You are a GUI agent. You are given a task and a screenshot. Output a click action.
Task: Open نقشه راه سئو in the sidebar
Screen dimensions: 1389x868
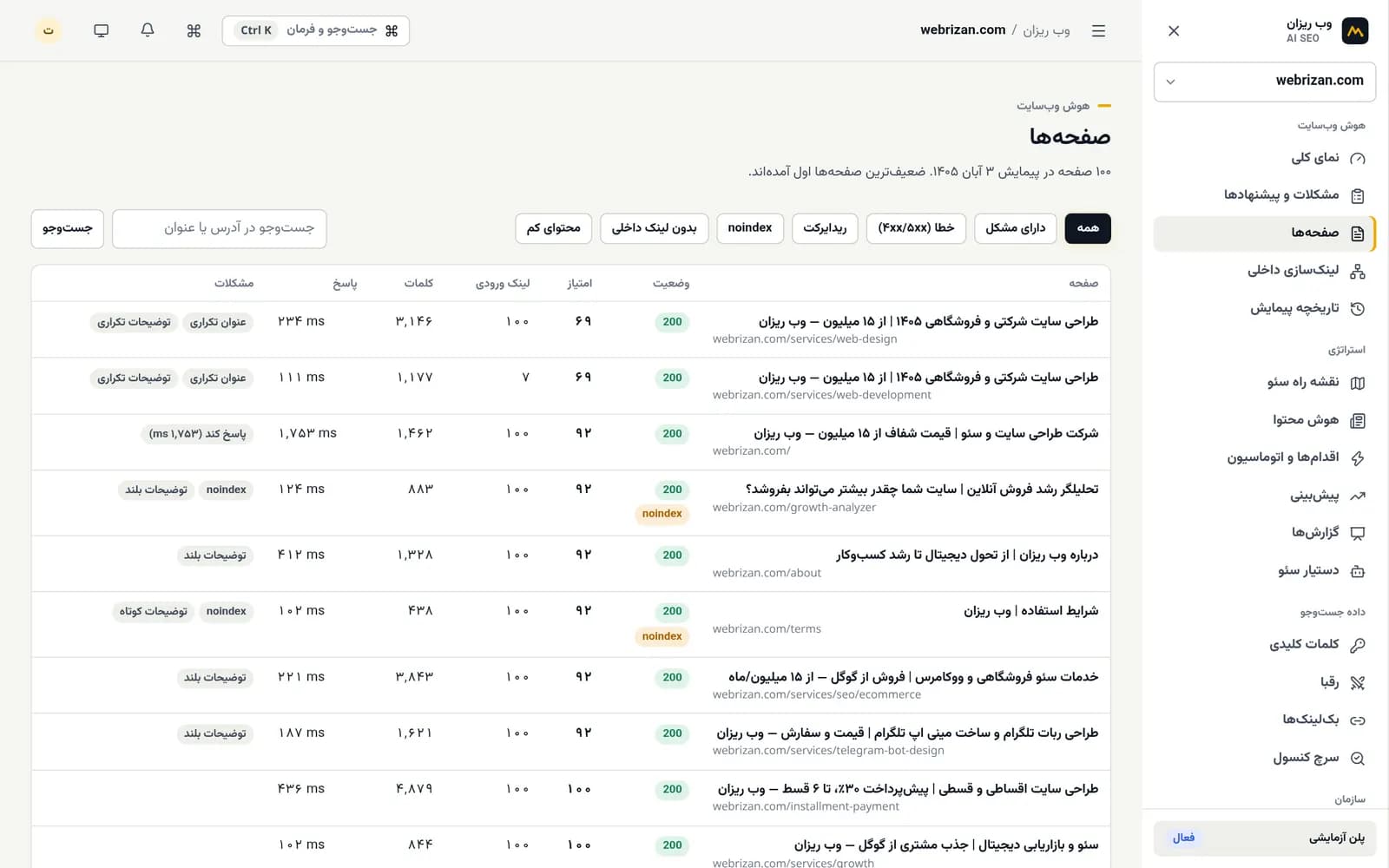coord(1265,382)
